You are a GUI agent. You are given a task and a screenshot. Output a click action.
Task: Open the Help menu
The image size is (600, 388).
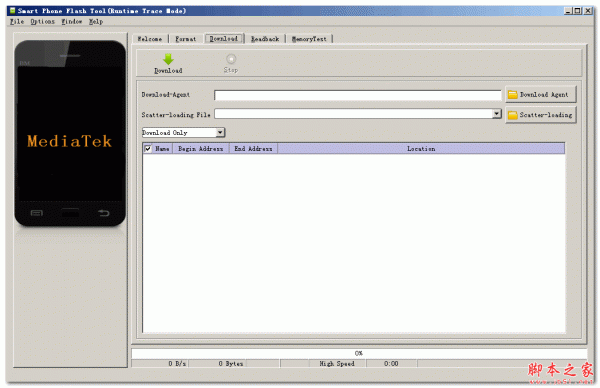coord(96,21)
